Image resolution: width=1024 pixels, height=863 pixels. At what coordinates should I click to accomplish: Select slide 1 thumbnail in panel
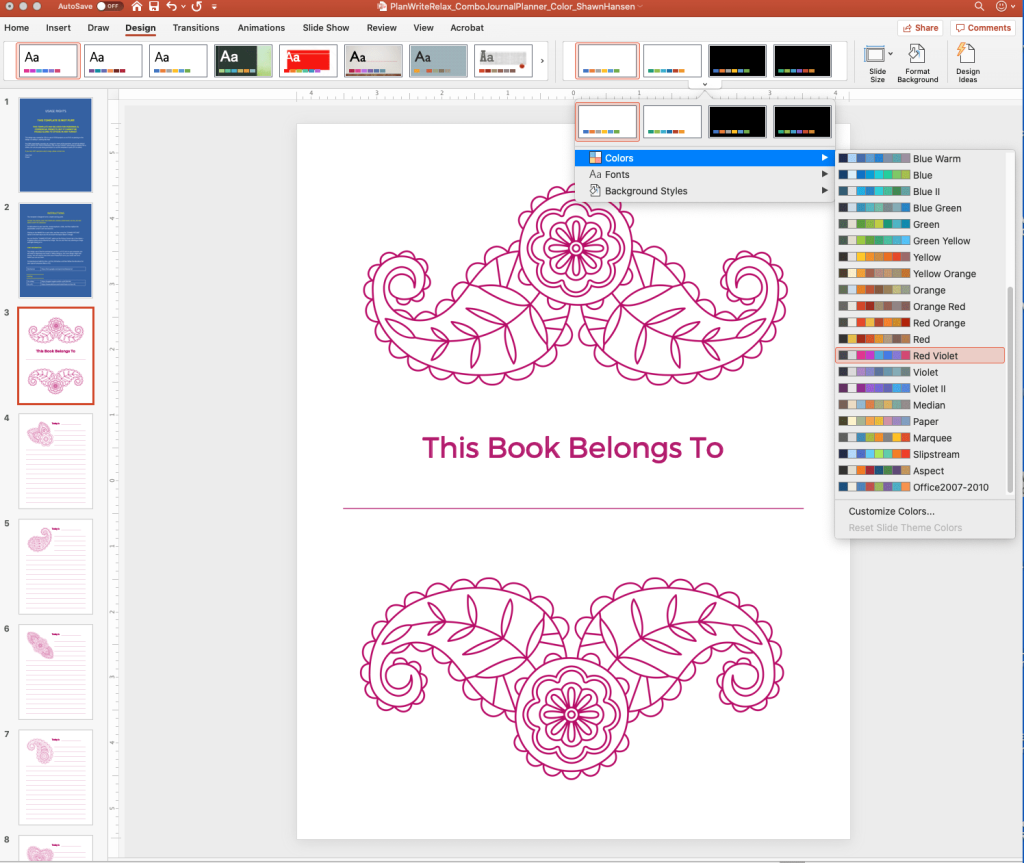tap(56, 145)
